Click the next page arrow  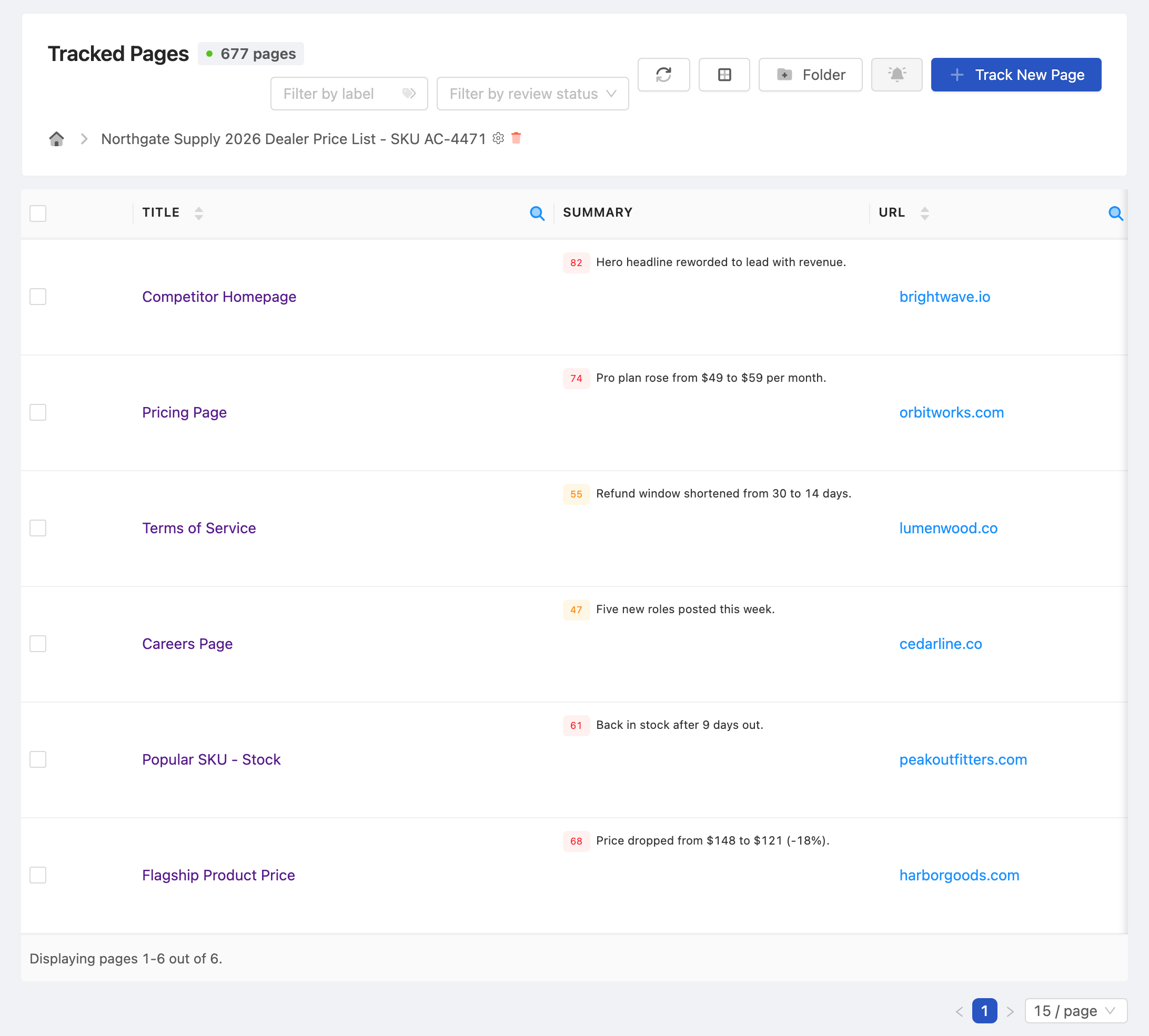(x=1010, y=1011)
